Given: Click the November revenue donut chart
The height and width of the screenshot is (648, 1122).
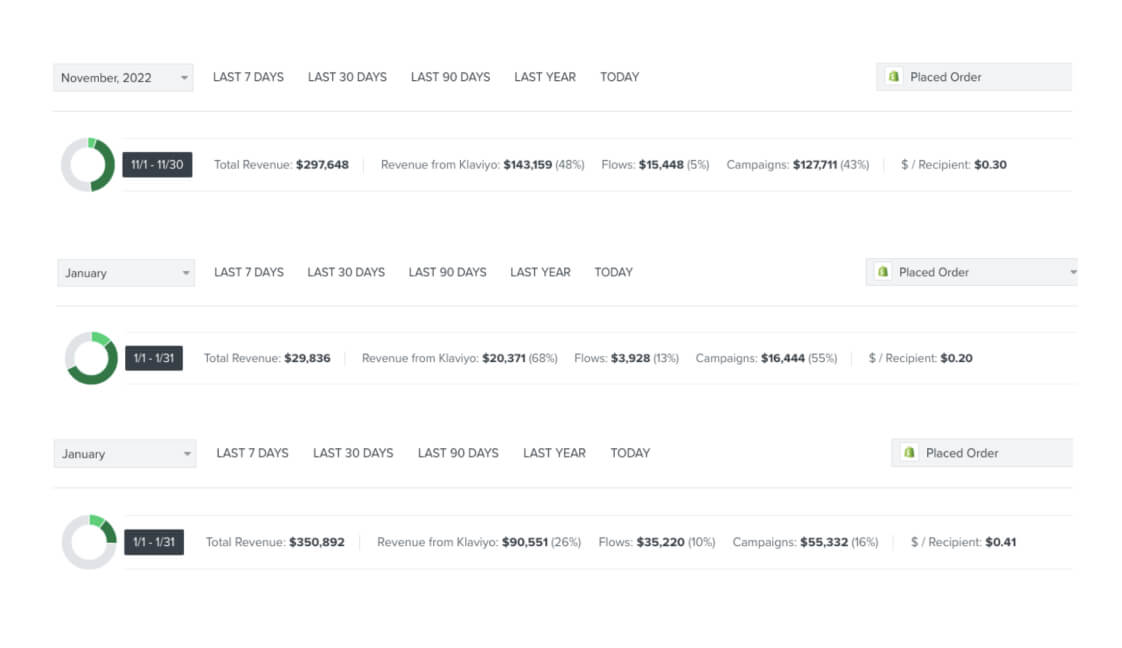Looking at the screenshot, I should point(87,165).
